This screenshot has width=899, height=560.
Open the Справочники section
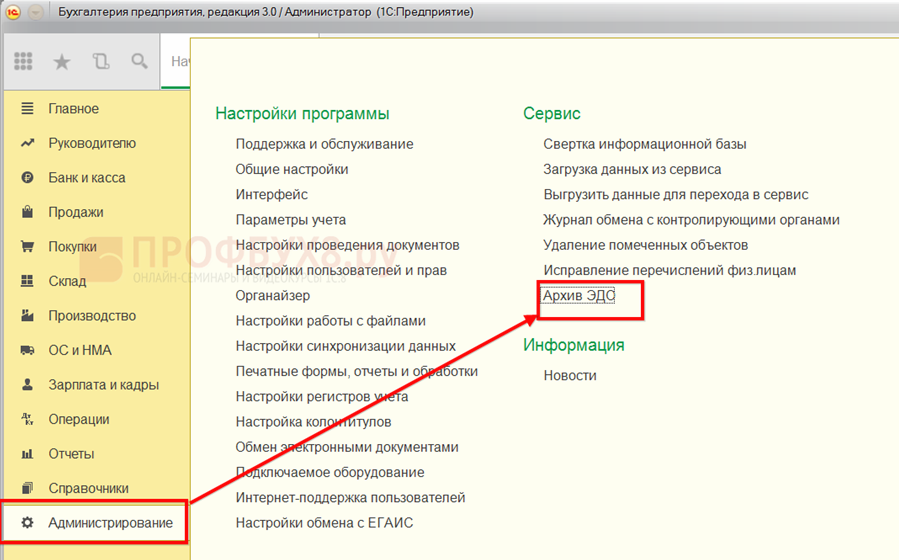pyautogui.click(x=88, y=489)
